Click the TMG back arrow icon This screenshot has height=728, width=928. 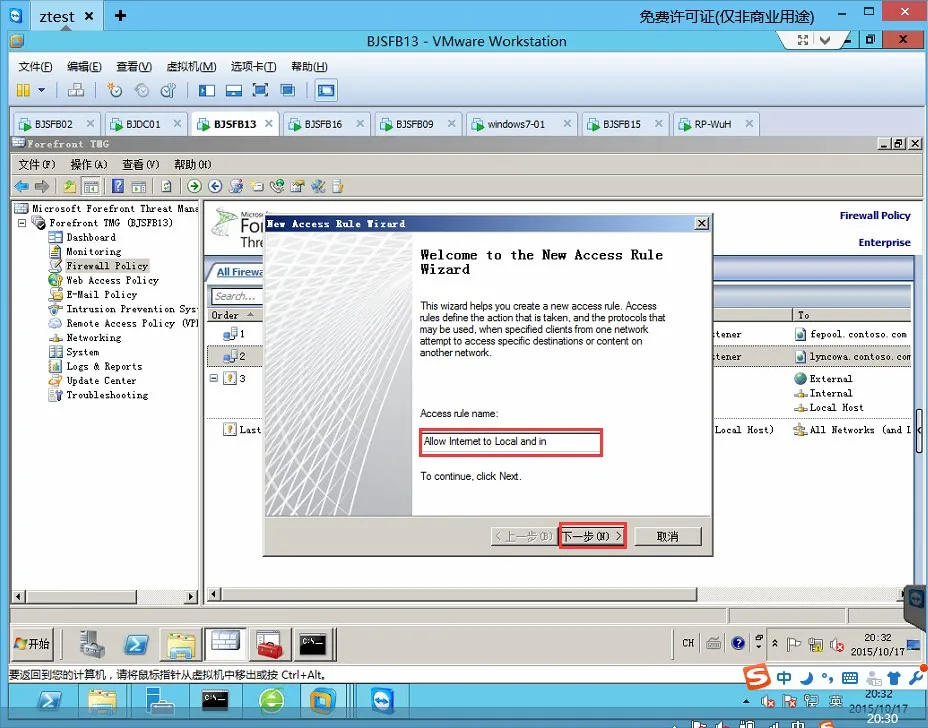coord(22,186)
